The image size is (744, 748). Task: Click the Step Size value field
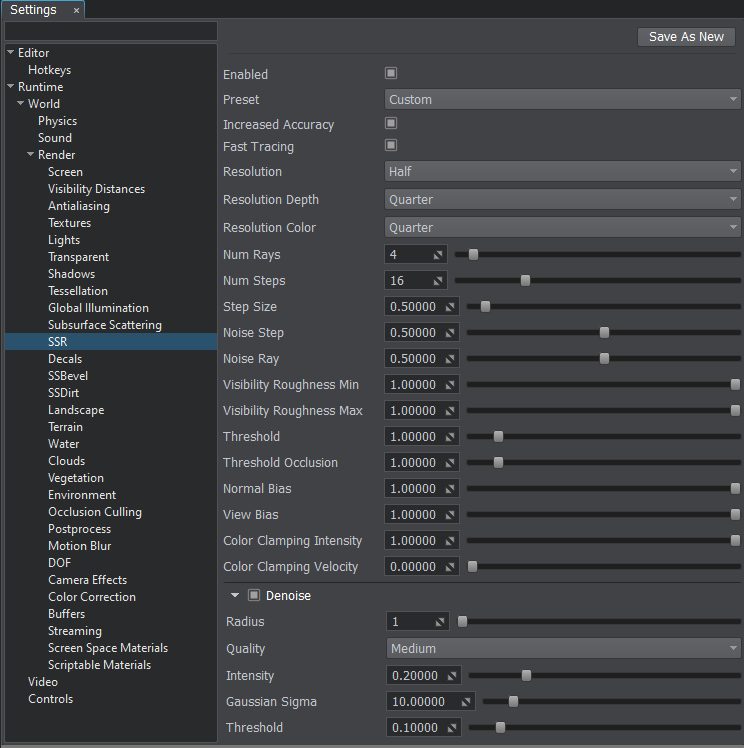tap(422, 307)
